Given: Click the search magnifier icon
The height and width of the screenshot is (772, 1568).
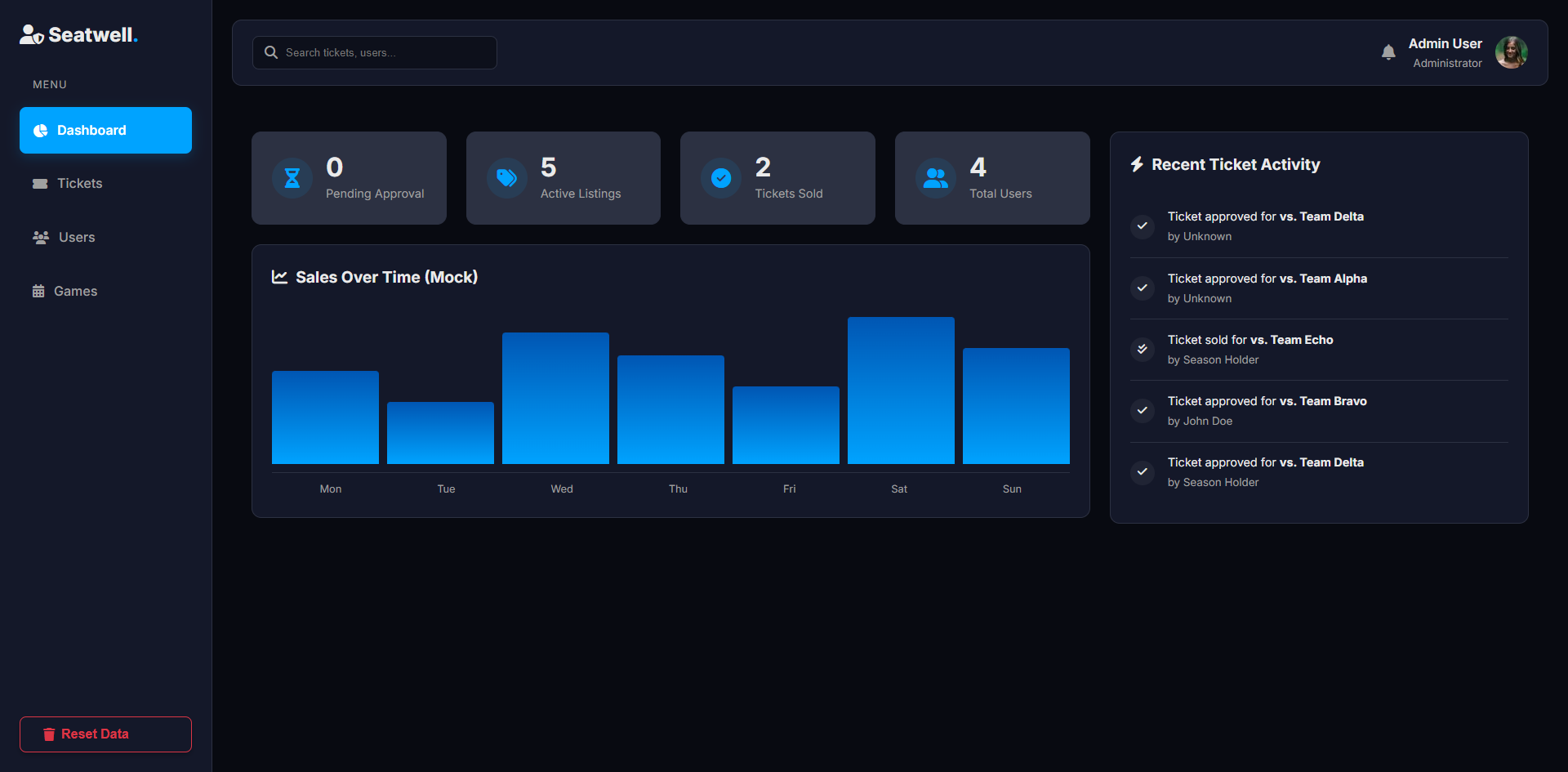Looking at the screenshot, I should [x=271, y=52].
